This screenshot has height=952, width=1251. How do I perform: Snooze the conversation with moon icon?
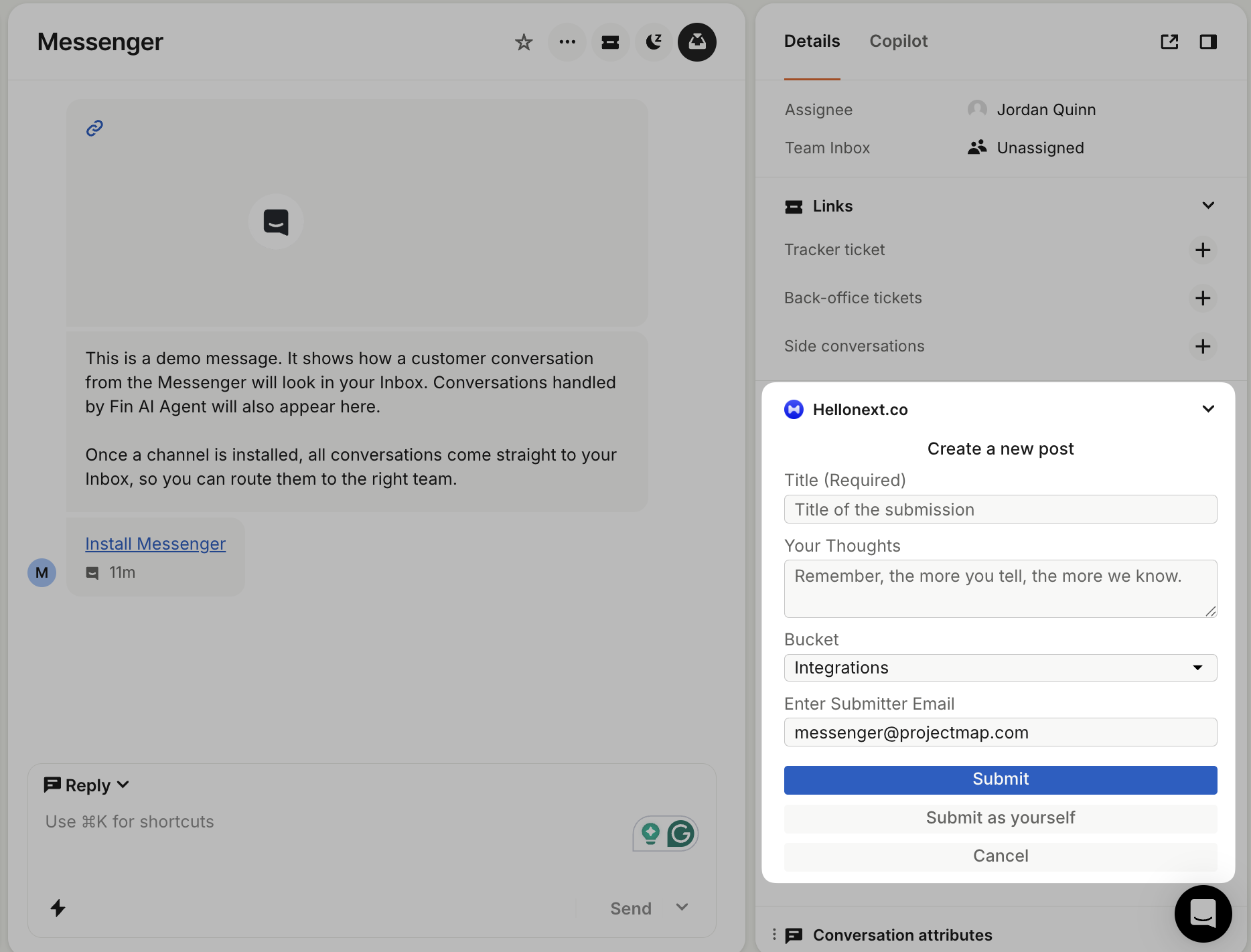point(654,42)
